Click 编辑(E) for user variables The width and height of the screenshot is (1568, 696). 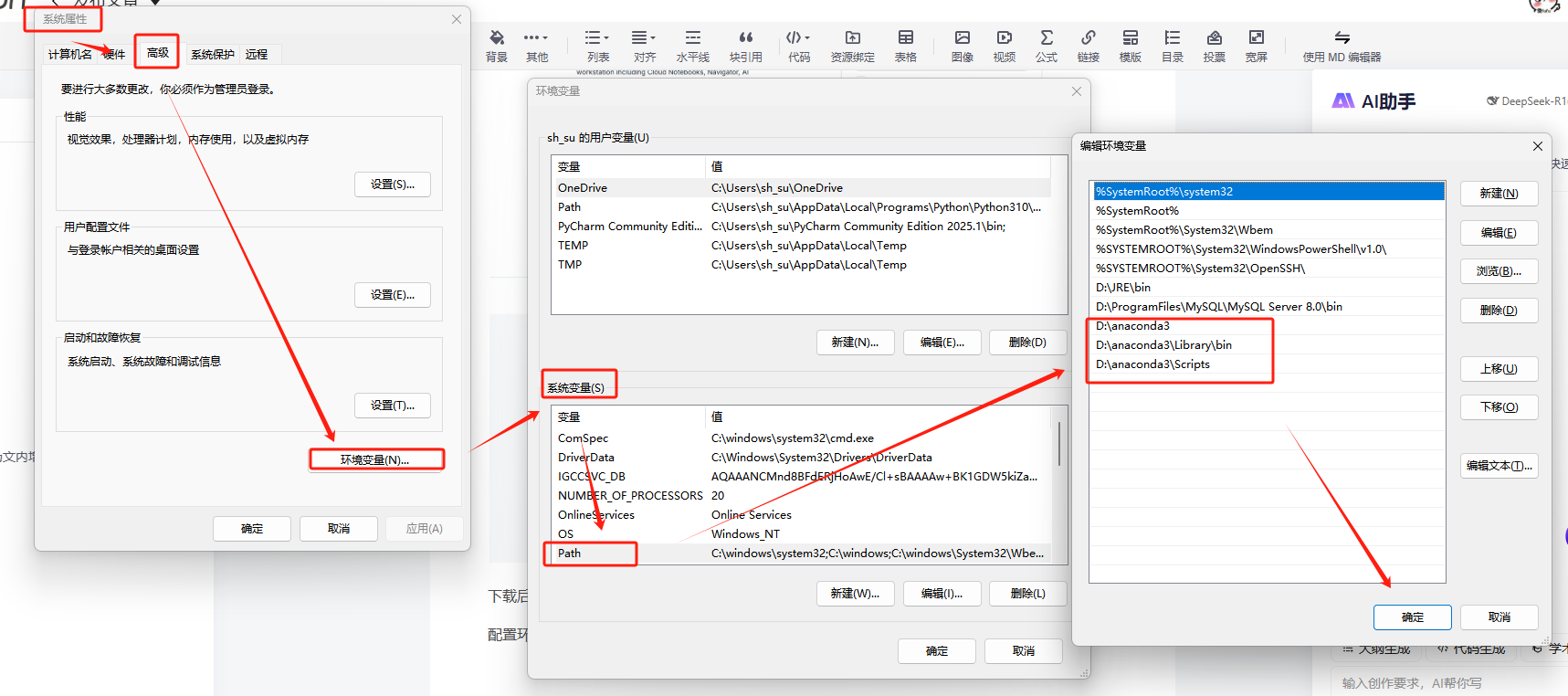[x=942, y=343]
